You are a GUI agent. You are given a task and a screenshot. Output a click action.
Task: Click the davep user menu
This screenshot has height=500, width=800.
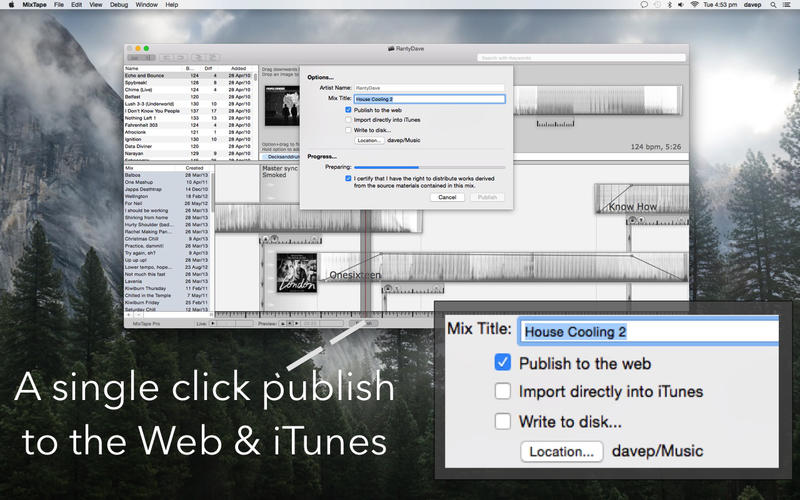pyautogui.click(x=753, y=5)
